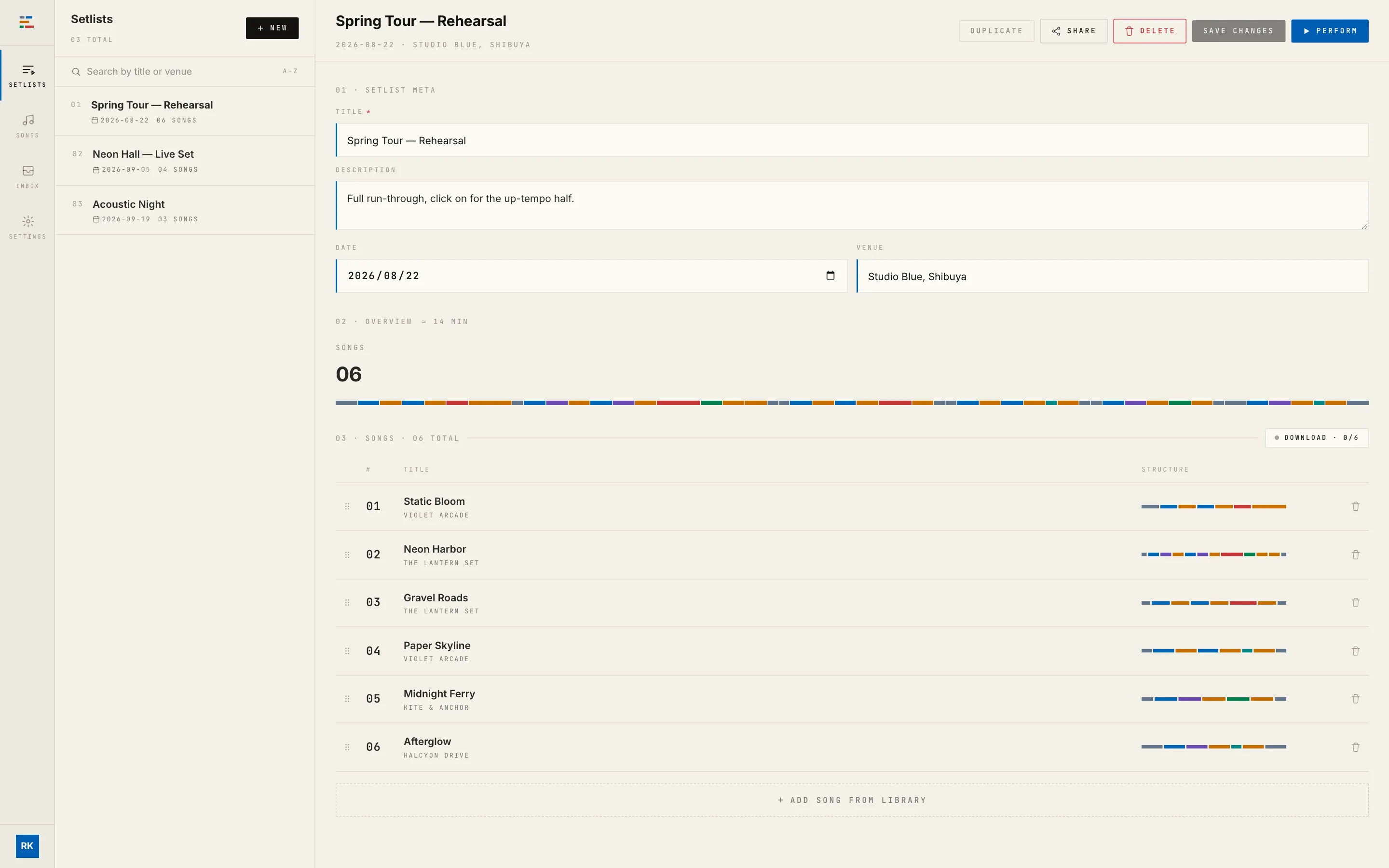This screenshot has width=1389, height=868.
Task: Grab the drag handle for Gravel Roads
Action: pyautogui.click(x=347, y=603)
